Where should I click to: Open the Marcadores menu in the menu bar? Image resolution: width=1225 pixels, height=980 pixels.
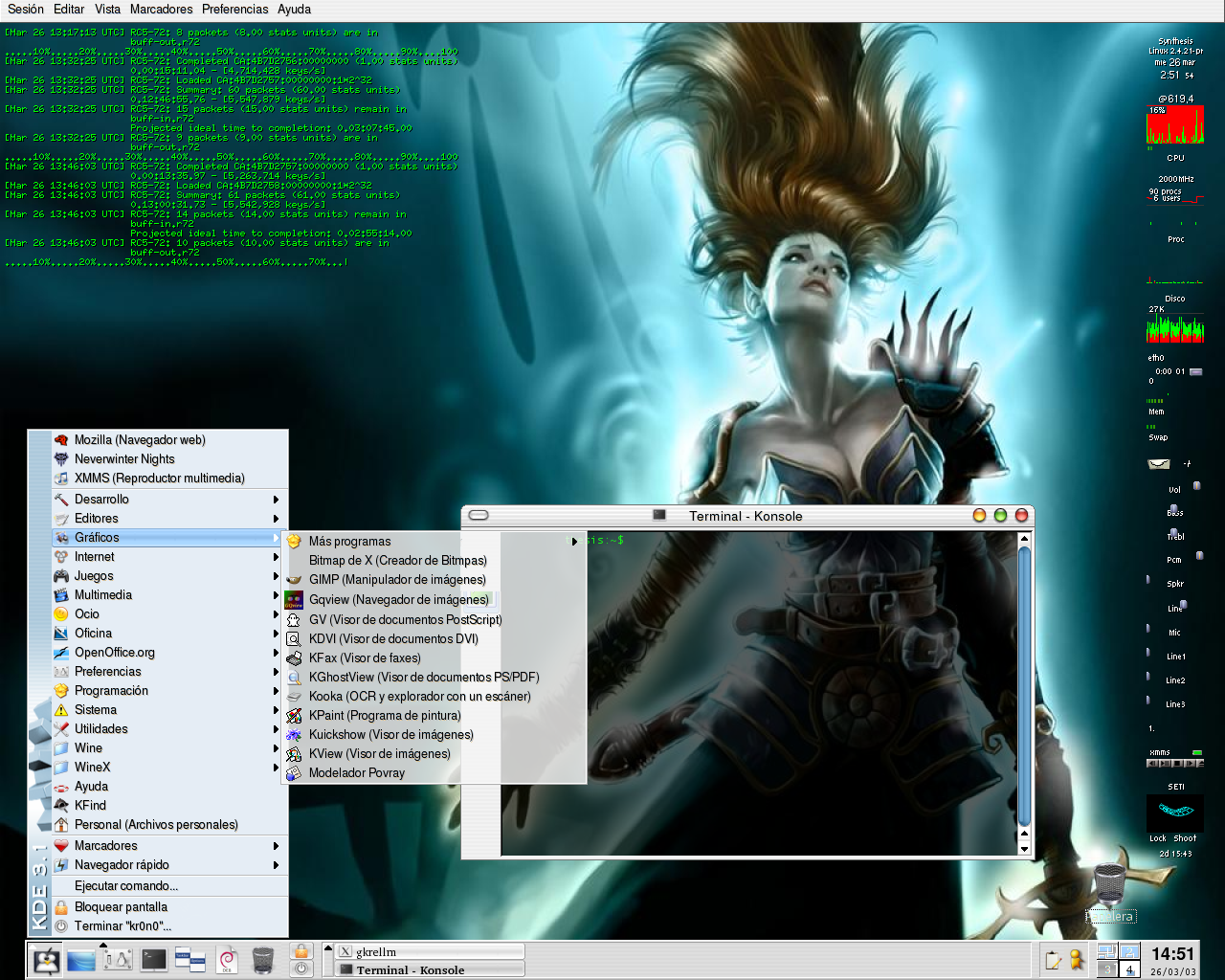click(162, 10)
